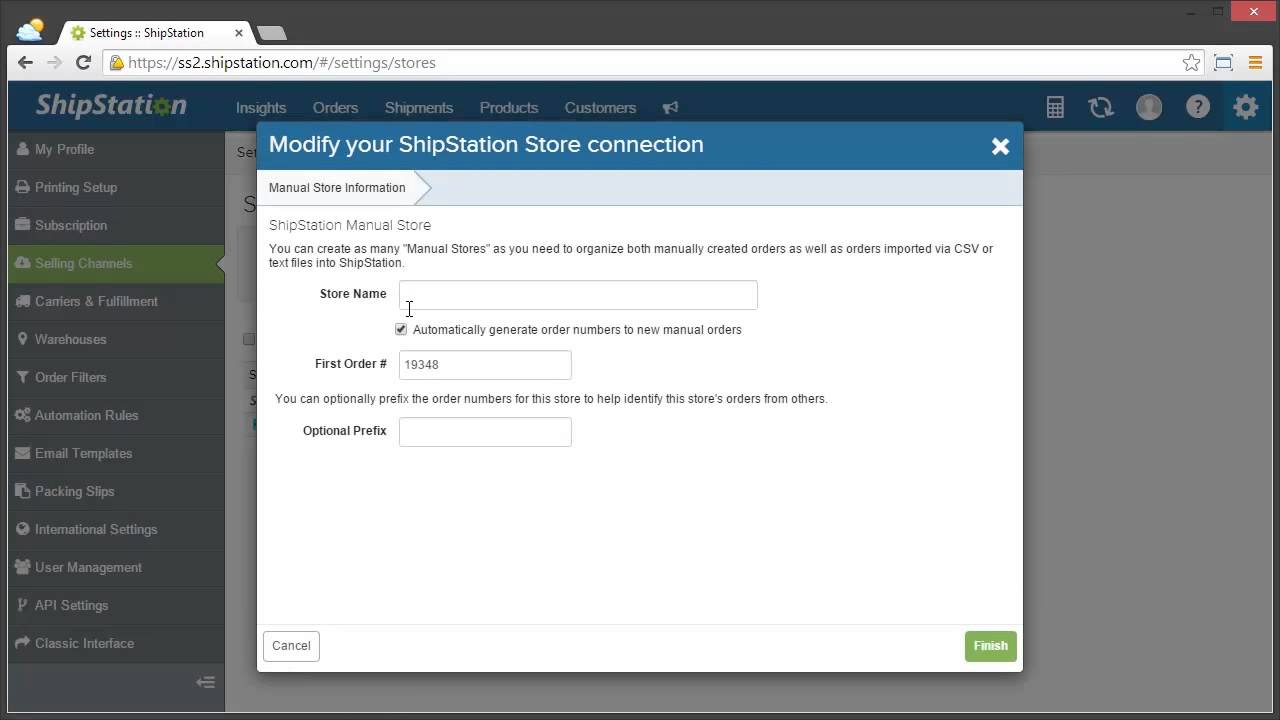Screen dimensions: 1280x720
Task: Close the Modify Store connection dialog
Action: coord(1000,146)
